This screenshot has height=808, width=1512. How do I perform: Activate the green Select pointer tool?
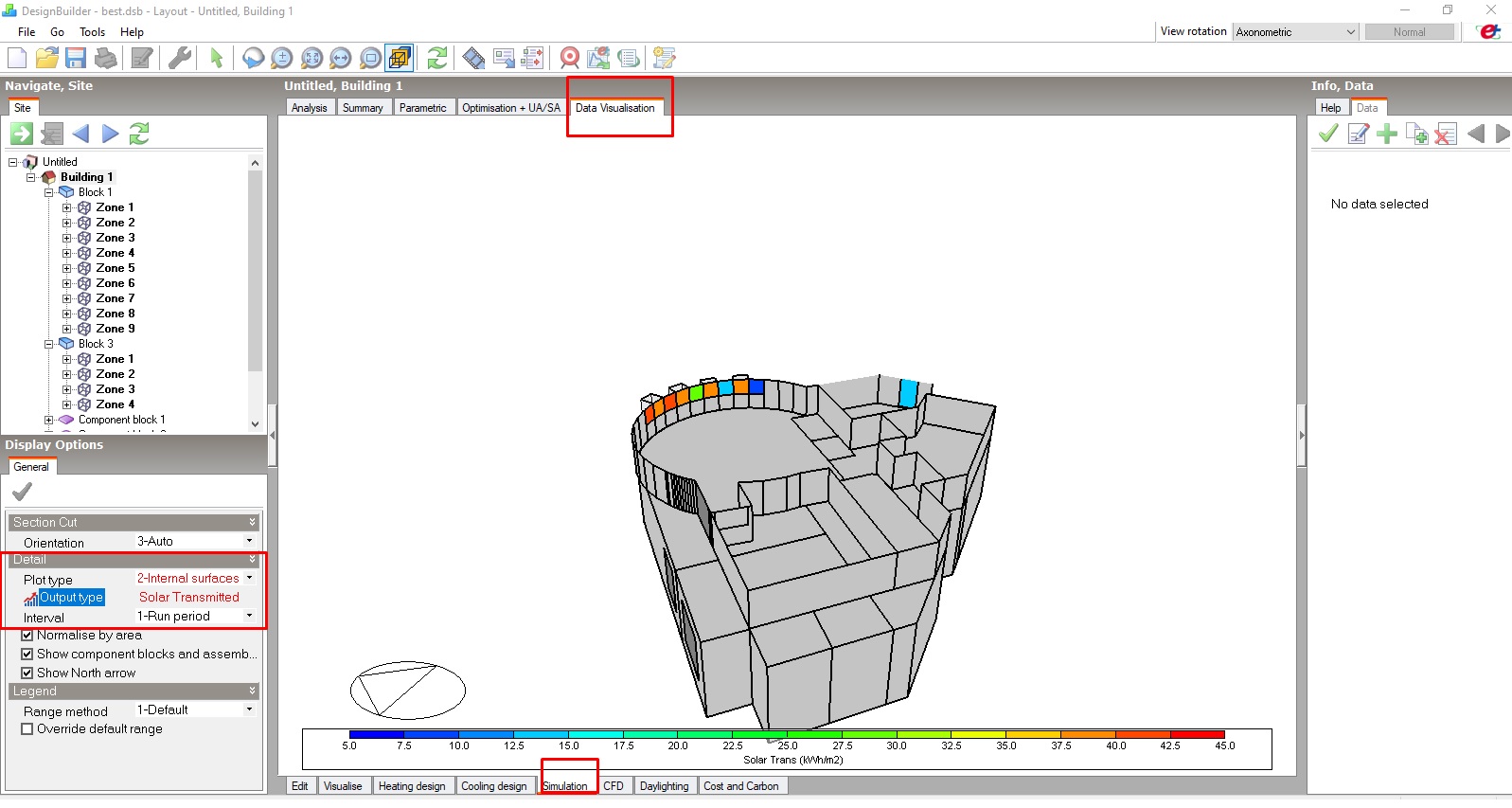pos(217,58)
